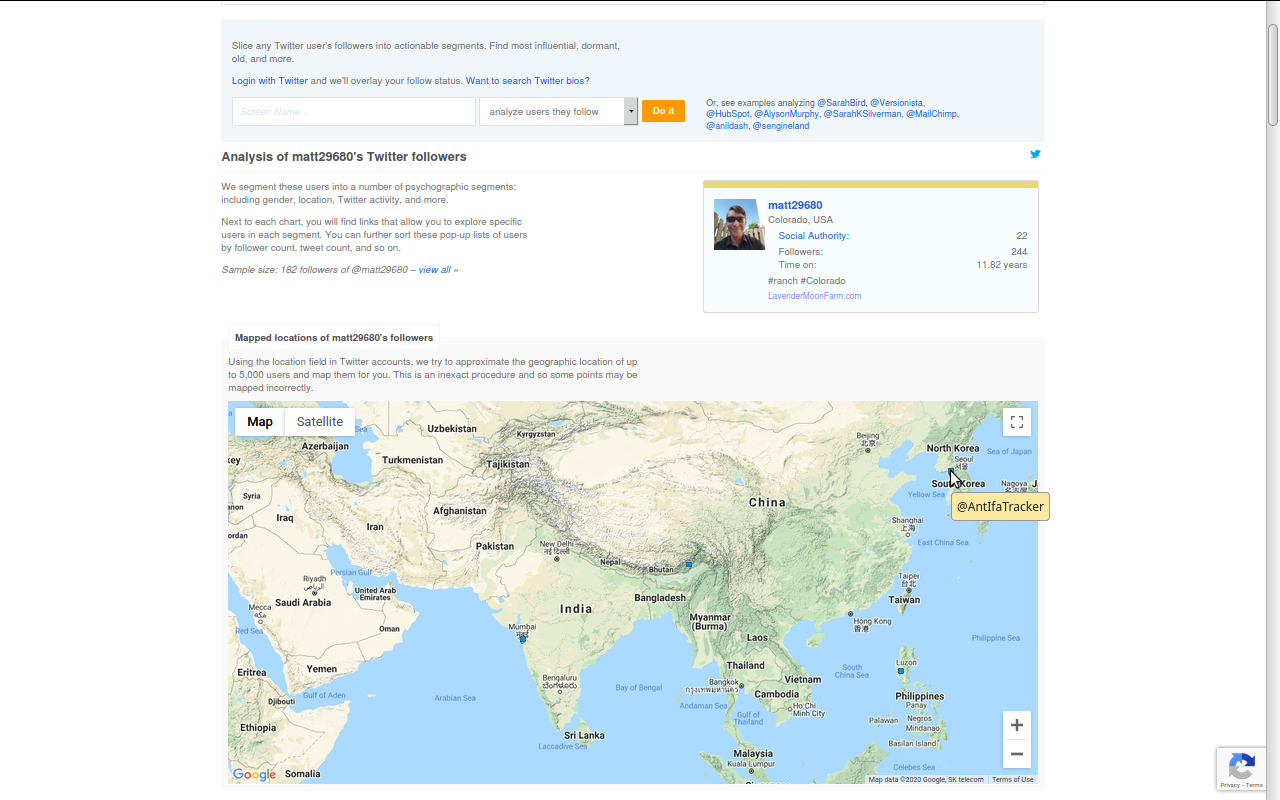Switch map to Map view

tap(260, 422)
